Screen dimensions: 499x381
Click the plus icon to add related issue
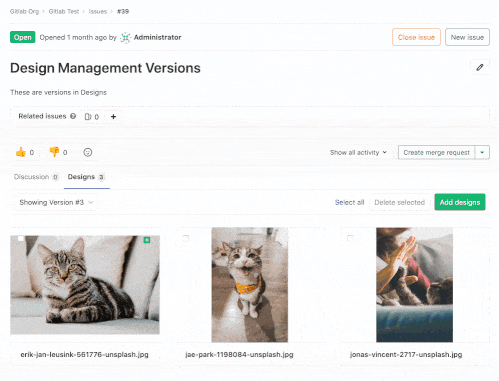tap(113, 117)
